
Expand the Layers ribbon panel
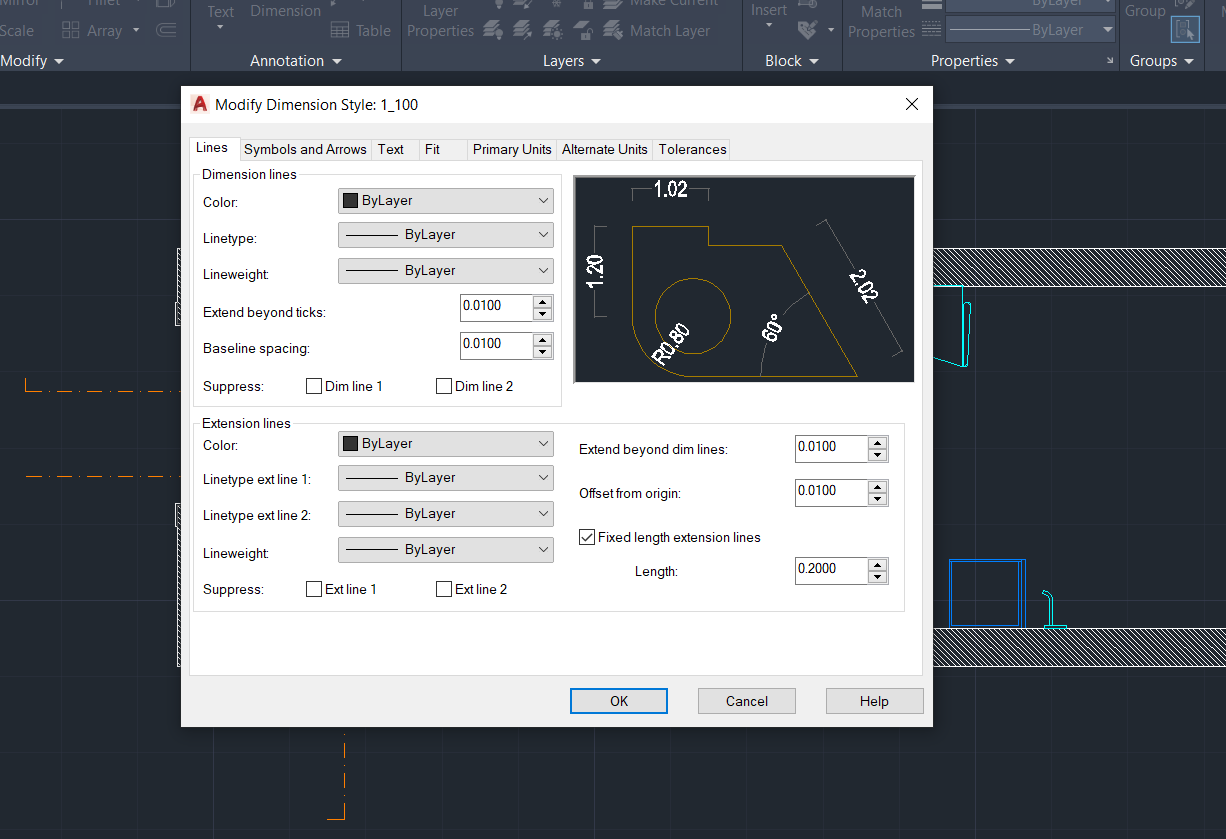[x=572, y=61]
